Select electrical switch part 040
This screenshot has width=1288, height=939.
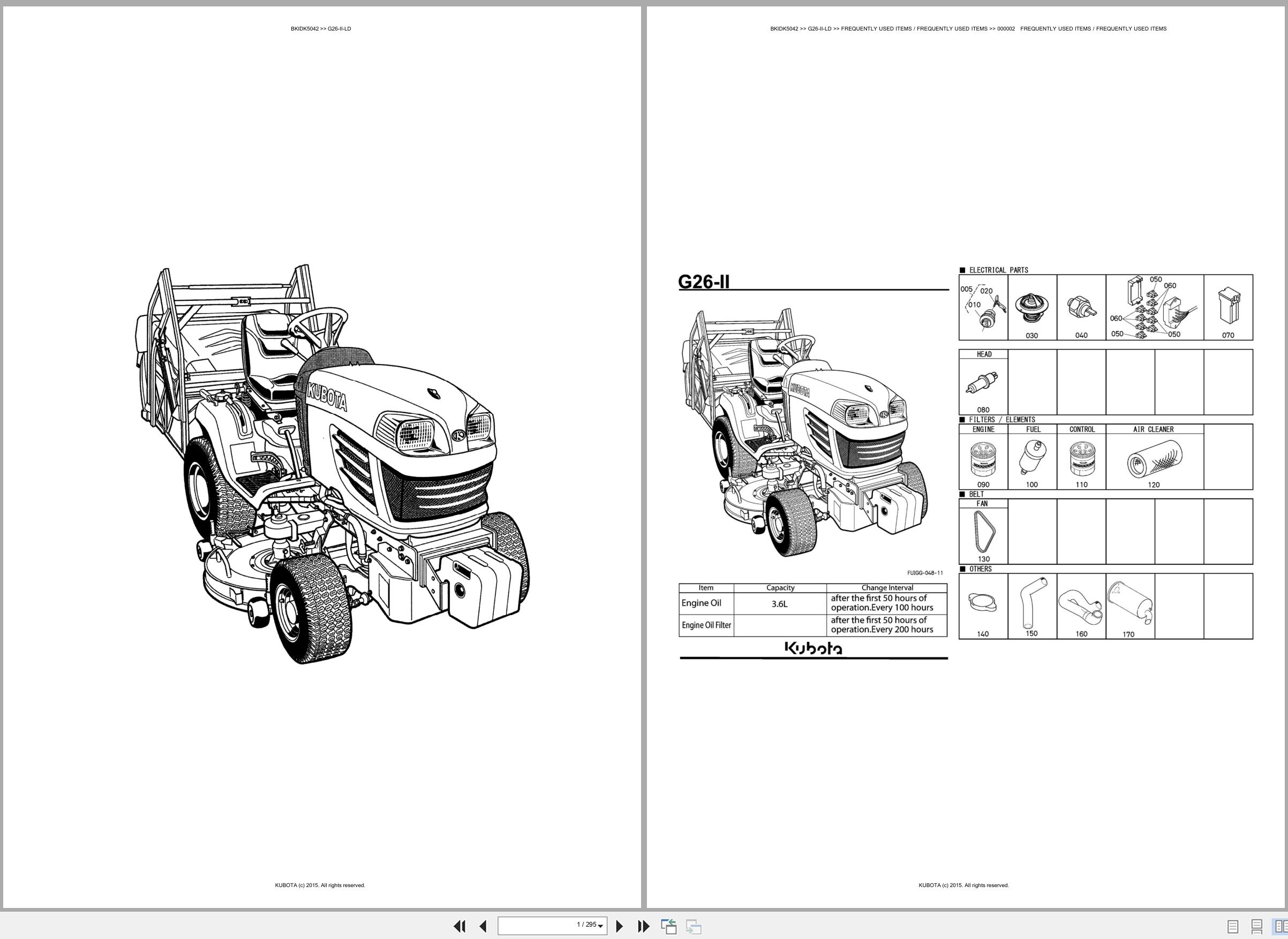click(1081, 307)
